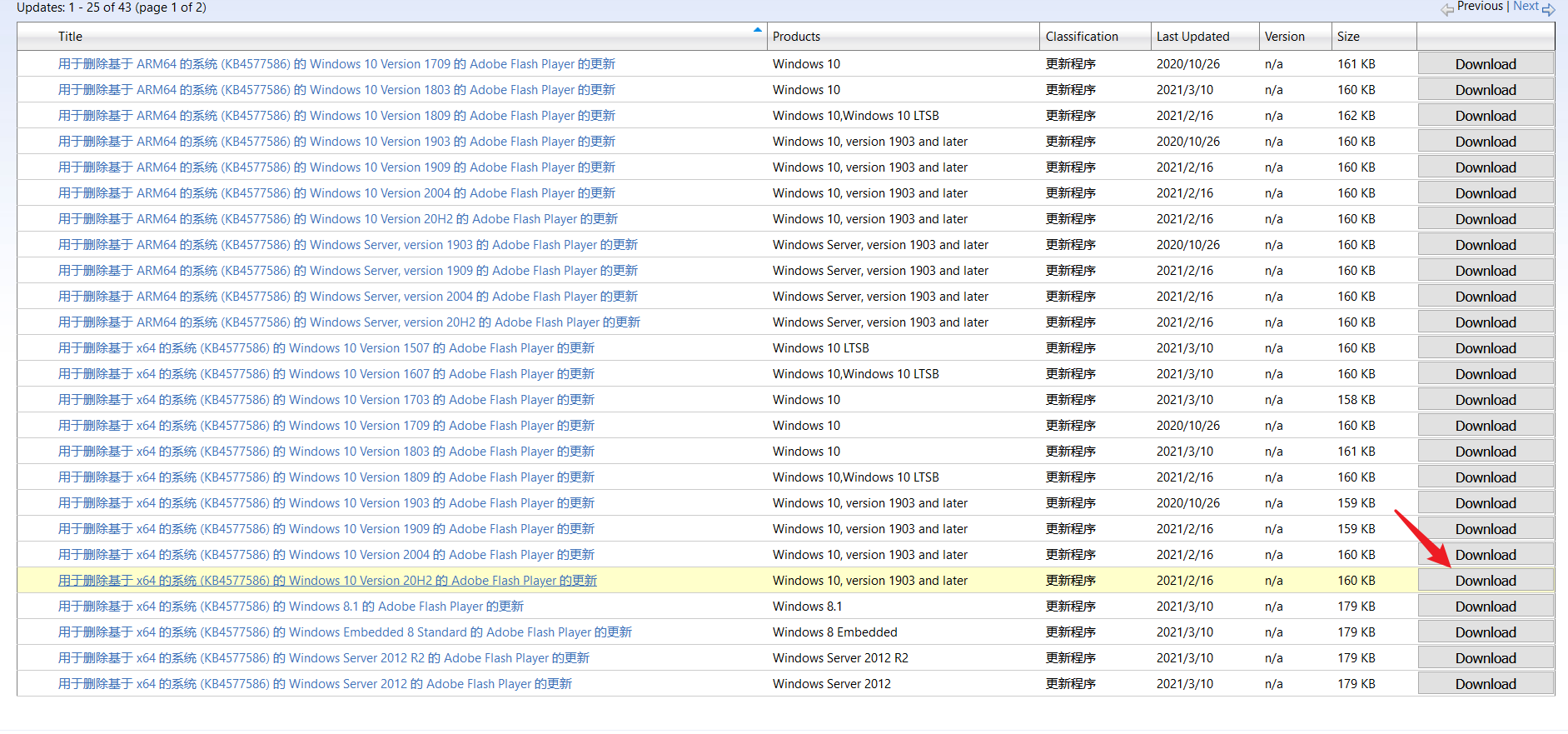Click the Next page arrow icon
Viewport: 1568px width, 734px height.
click(1548, 8)
